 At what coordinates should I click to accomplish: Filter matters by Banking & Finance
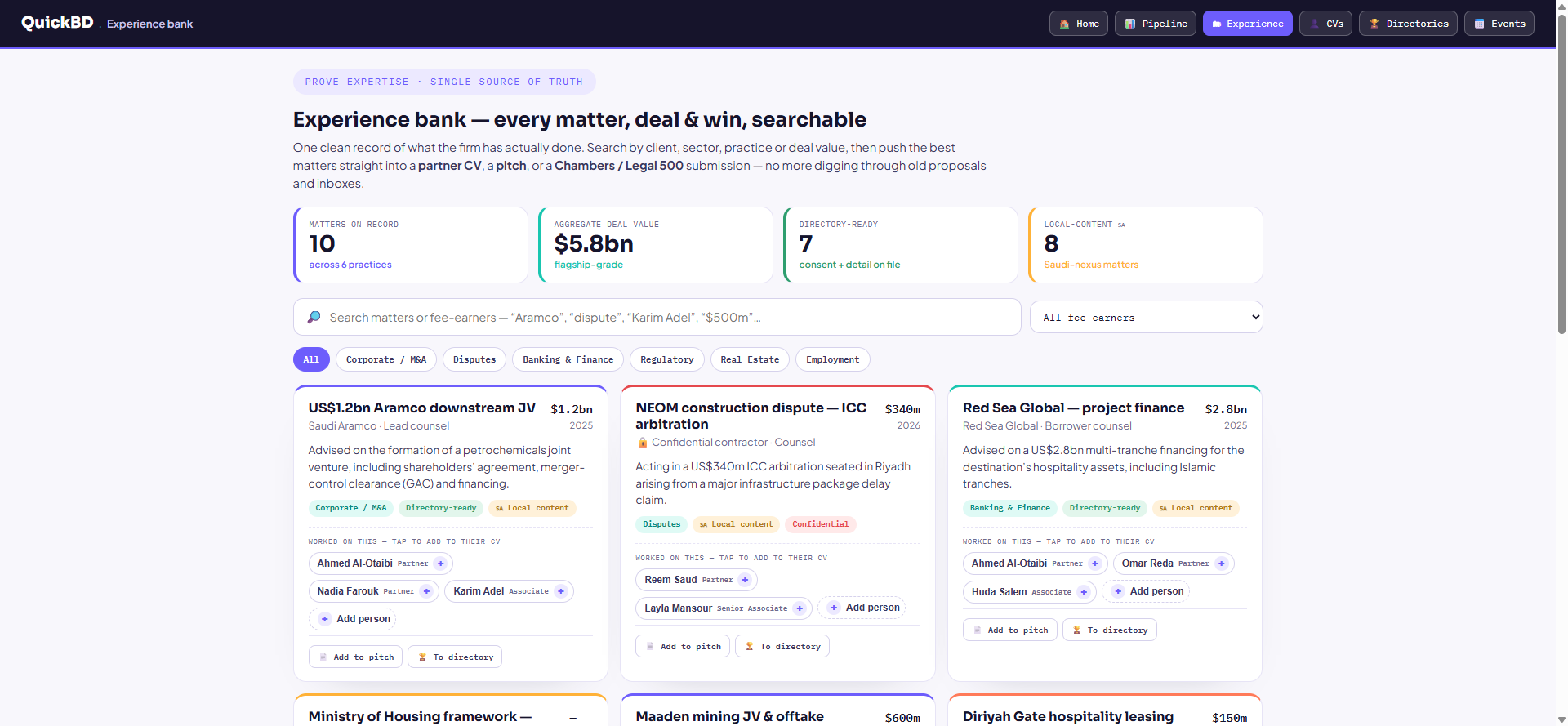(x=568, y=359)
